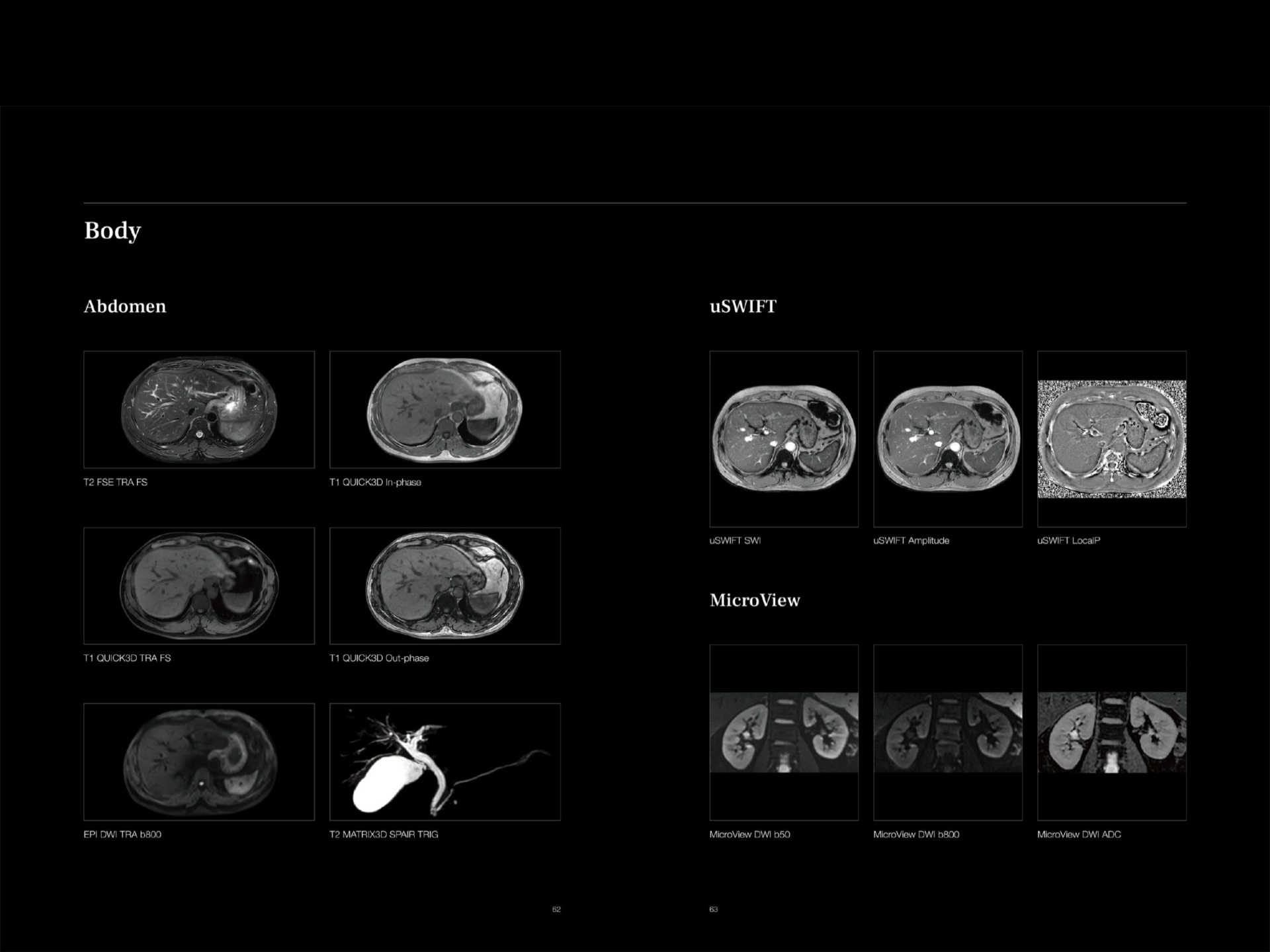Open the MicroView DWI ADC kidney scan
The height and width of the screenshot is (952, 1270).
(x=1111, y=733)
